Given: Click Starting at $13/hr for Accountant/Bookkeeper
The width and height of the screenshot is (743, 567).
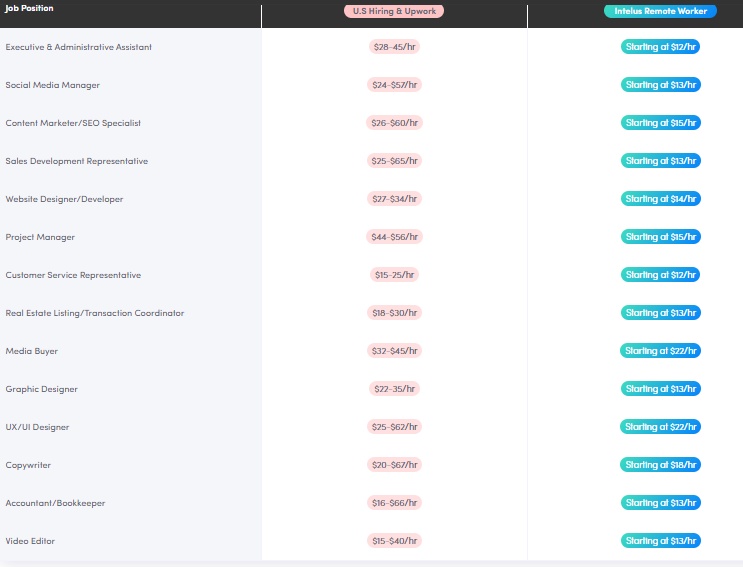Looking at the screenshot, I should coord(661,503).
